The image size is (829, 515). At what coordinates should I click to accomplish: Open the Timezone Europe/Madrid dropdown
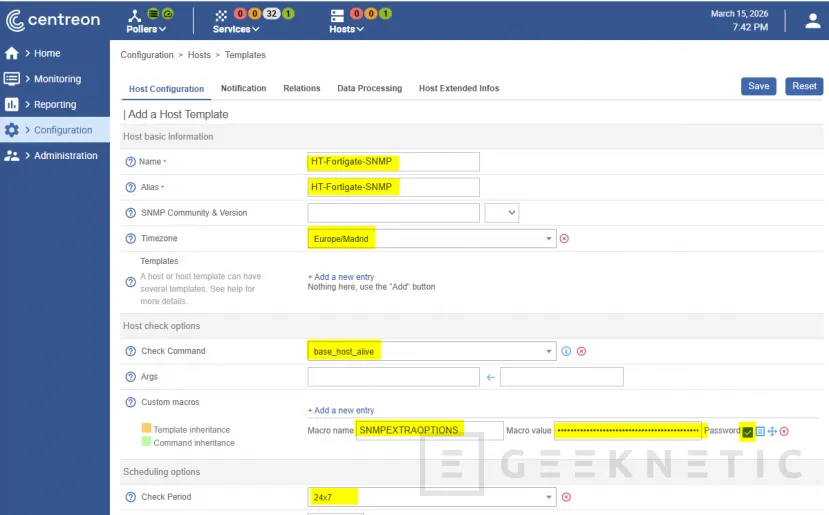(432, 238)
